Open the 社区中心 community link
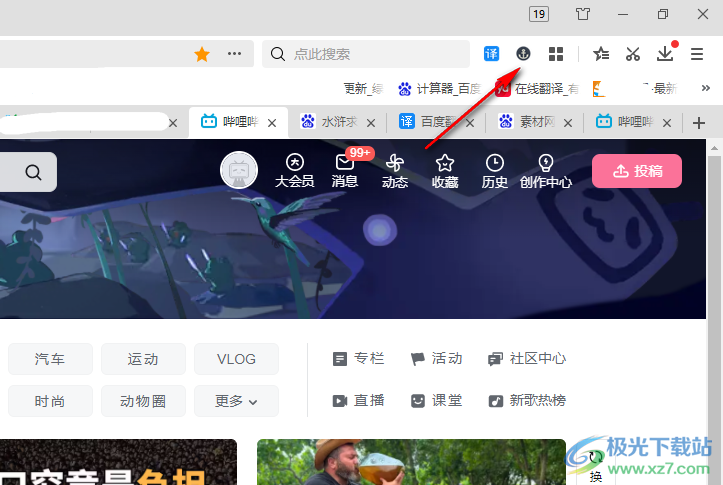The image size is (723, 485). coord(527,358)
